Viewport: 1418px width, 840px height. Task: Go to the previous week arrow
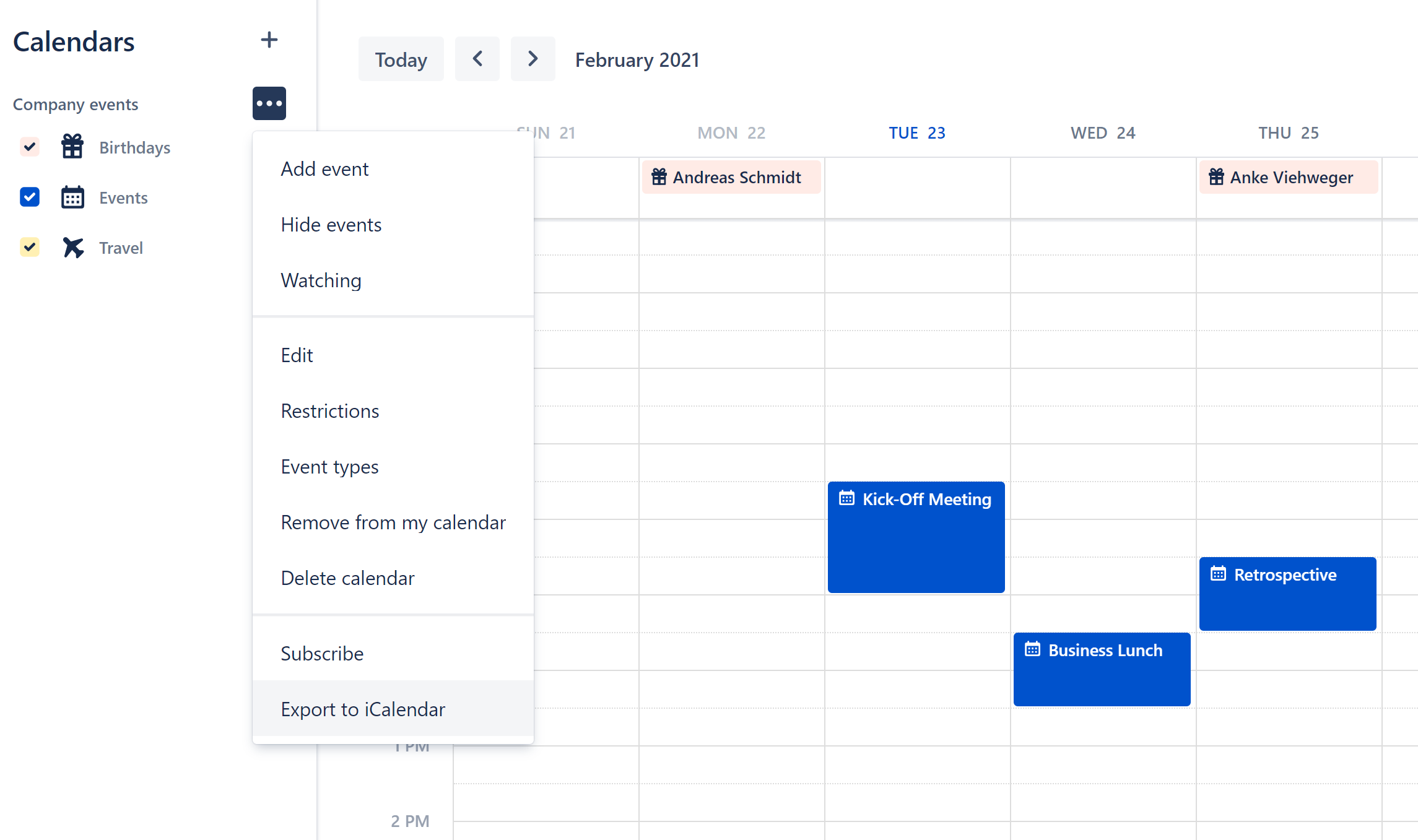coord(477,59)
